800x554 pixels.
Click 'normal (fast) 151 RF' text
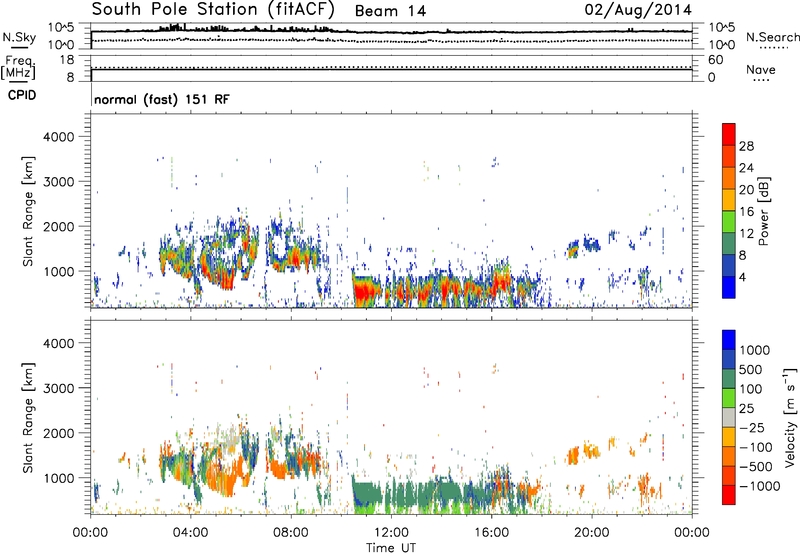(x=162, y=99)
